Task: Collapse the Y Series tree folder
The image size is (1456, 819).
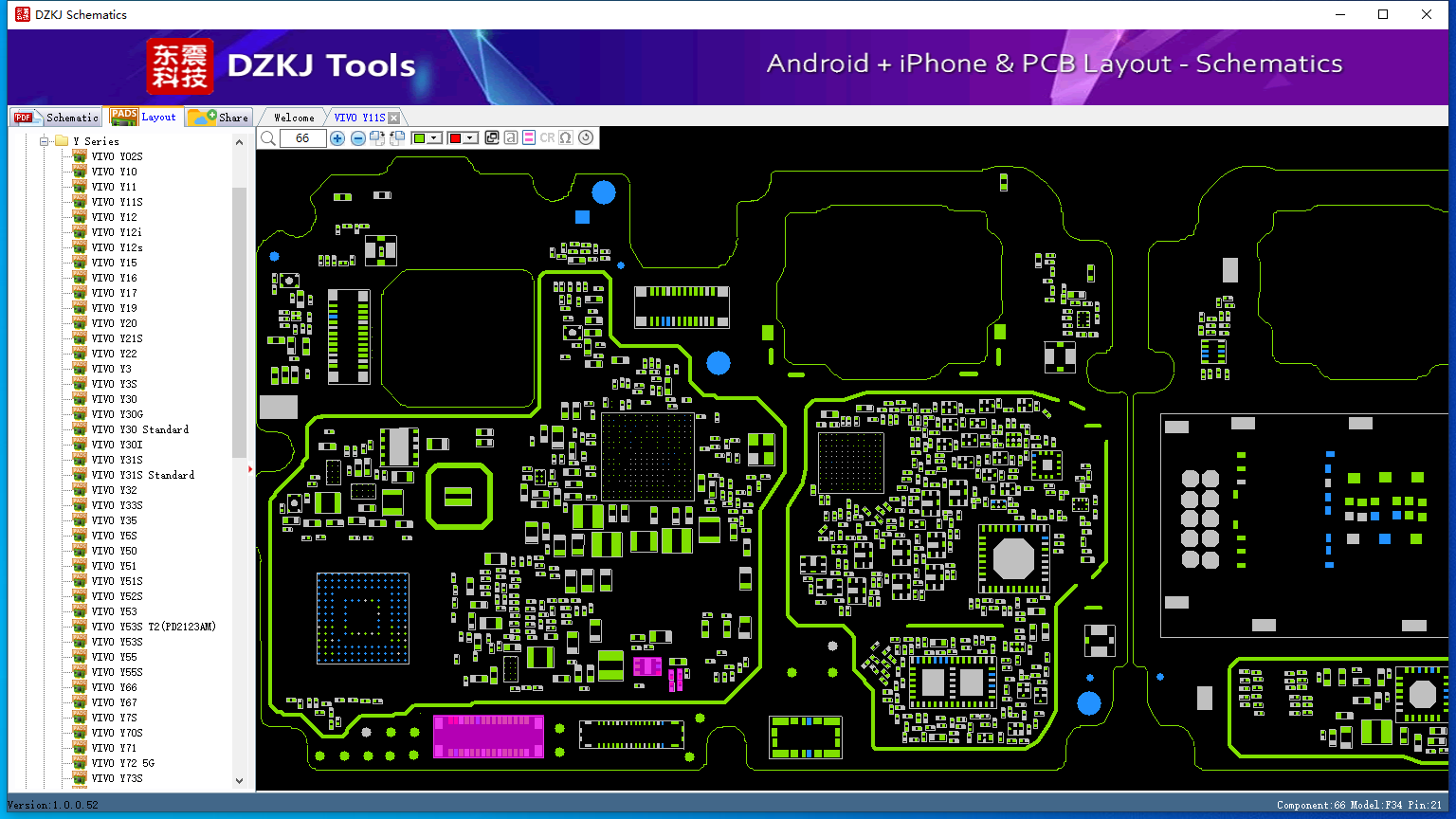Action: [x=44, y=141]
